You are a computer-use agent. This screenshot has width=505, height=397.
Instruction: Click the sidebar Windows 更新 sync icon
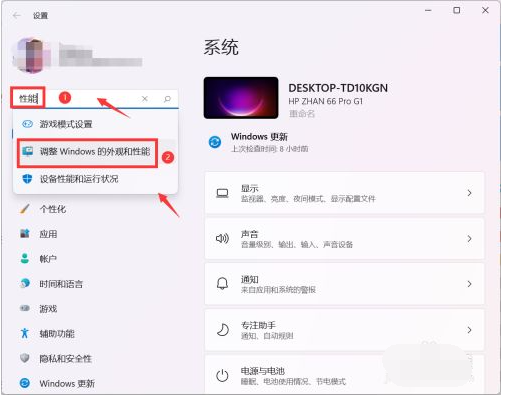[x=25, y=383]
